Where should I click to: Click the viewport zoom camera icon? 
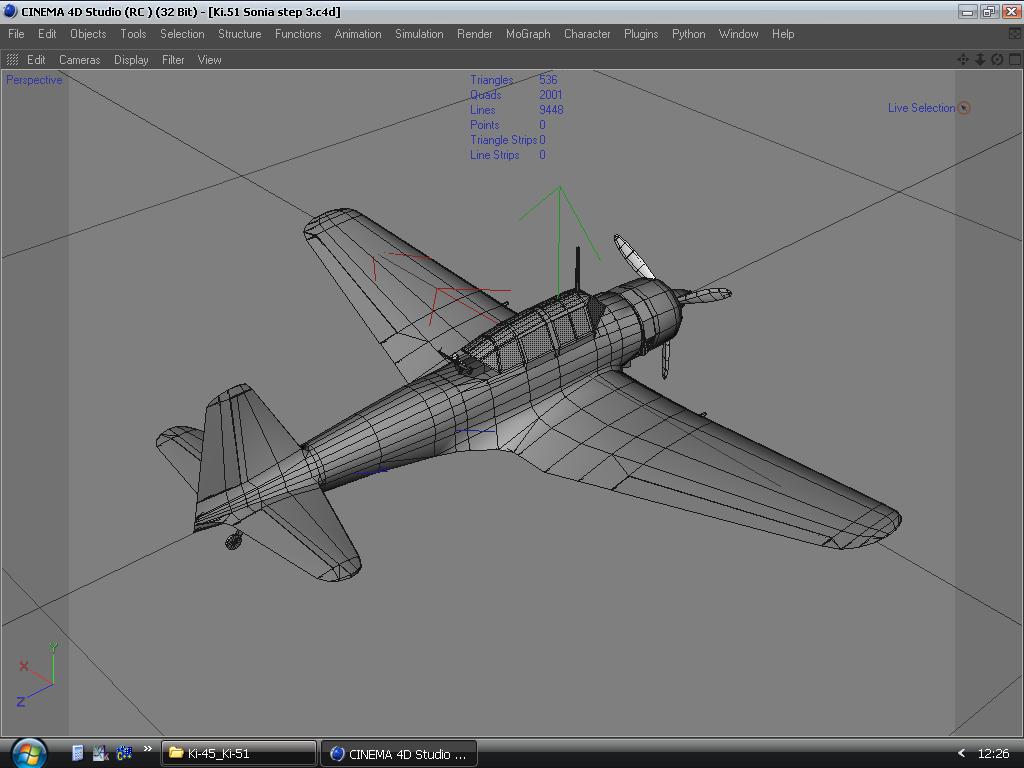click(x=980, y=60)
